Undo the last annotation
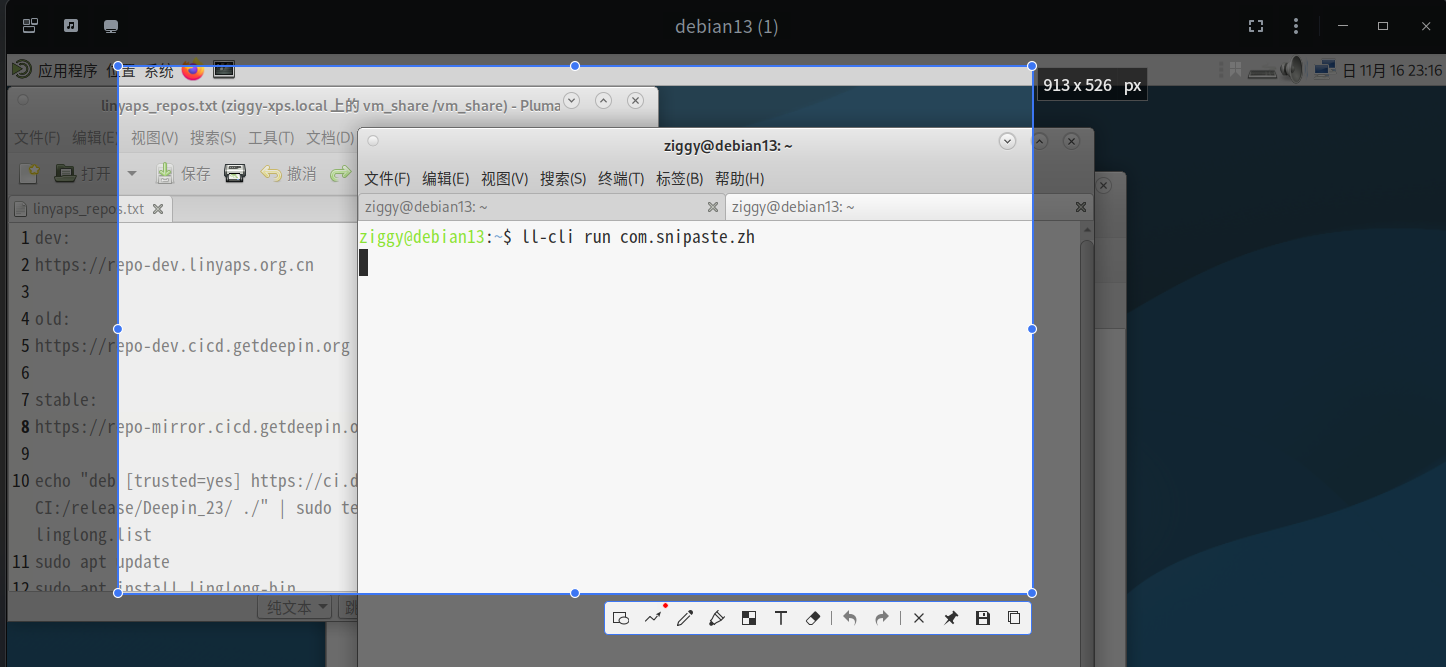The height and width of the screenshot is (667, 1446). coord(850,618)
